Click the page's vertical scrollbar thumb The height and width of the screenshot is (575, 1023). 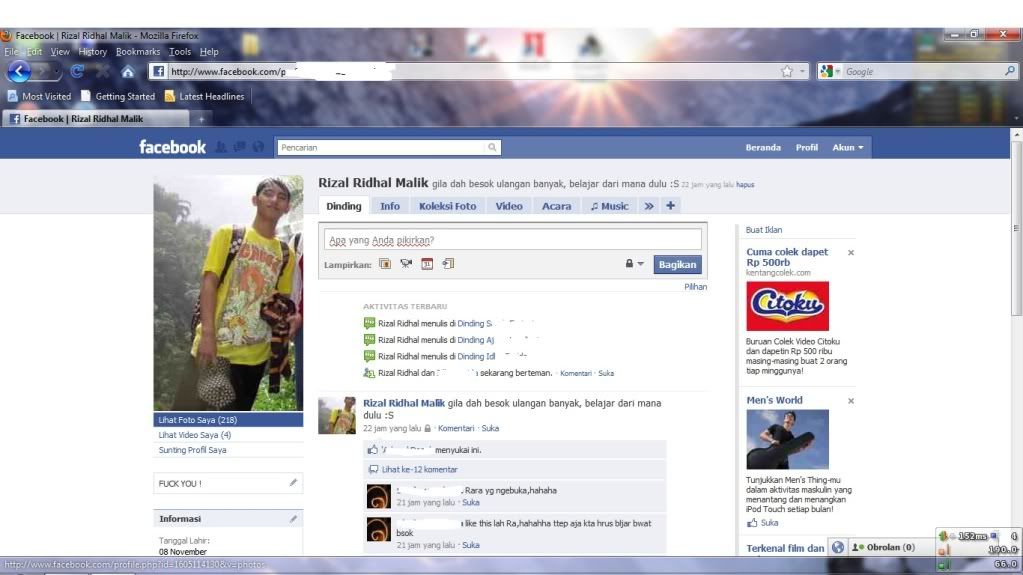click(x=1016, y=228)
